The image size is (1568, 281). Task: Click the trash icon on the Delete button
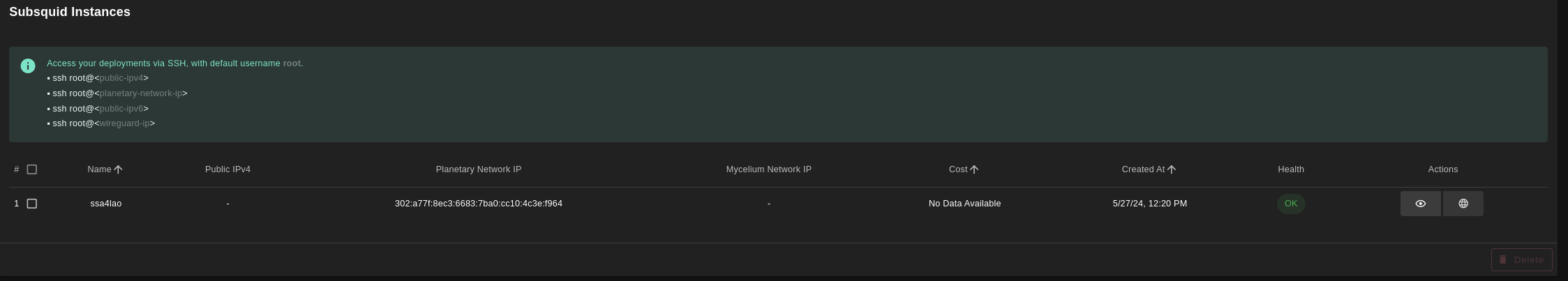1503,259
